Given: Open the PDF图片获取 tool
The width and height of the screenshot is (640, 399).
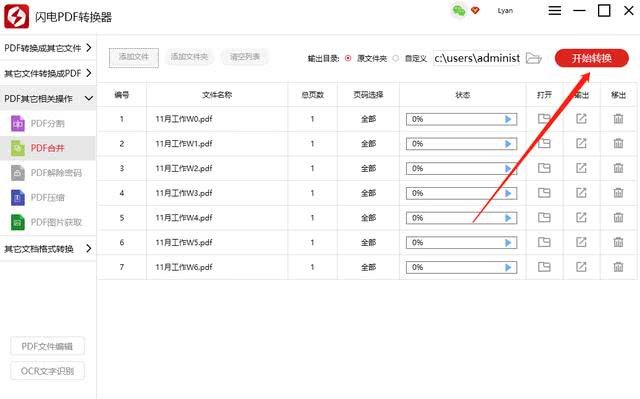Looking at the screenshot, I should coord(47,222).
